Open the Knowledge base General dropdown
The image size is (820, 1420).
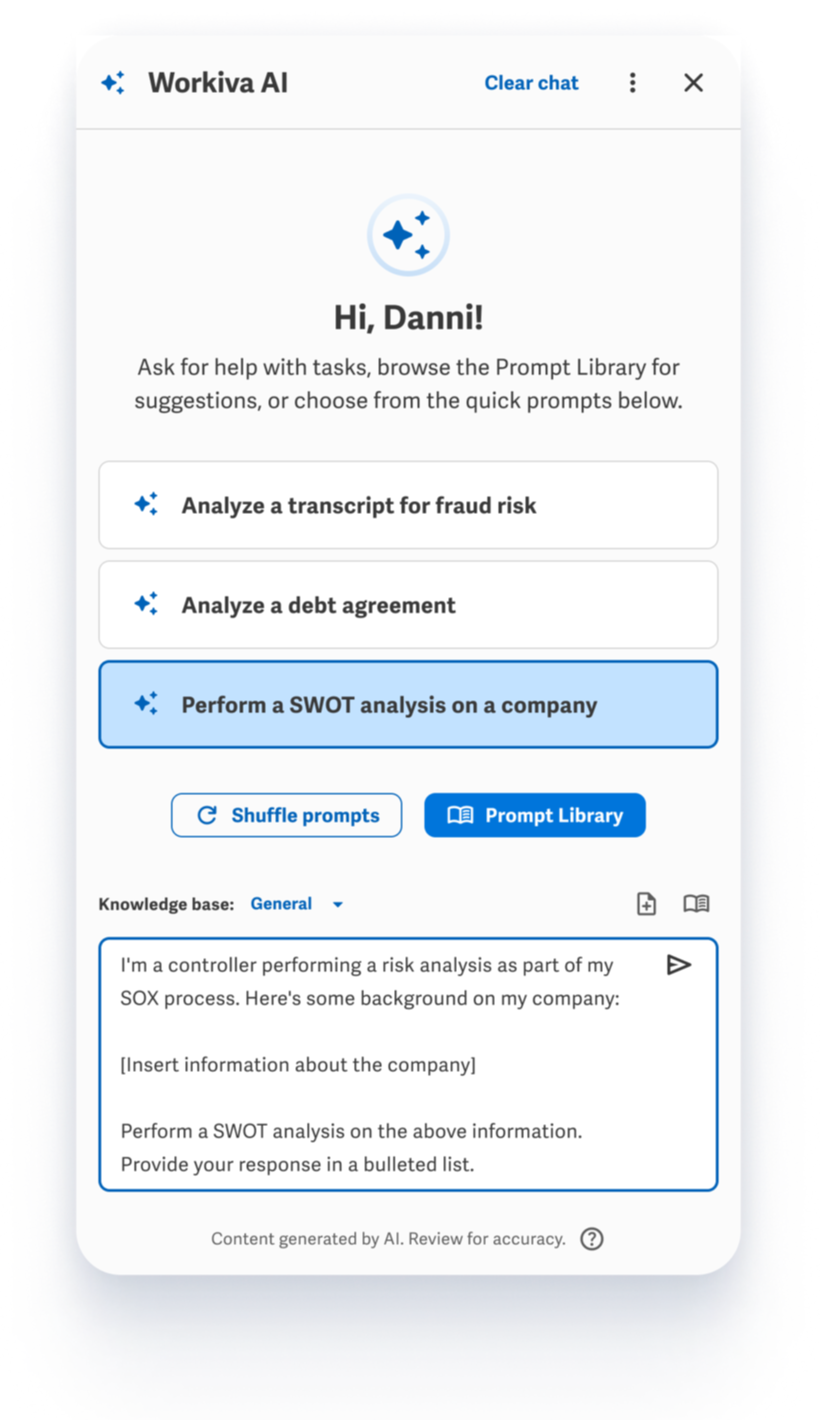[282, 904]
